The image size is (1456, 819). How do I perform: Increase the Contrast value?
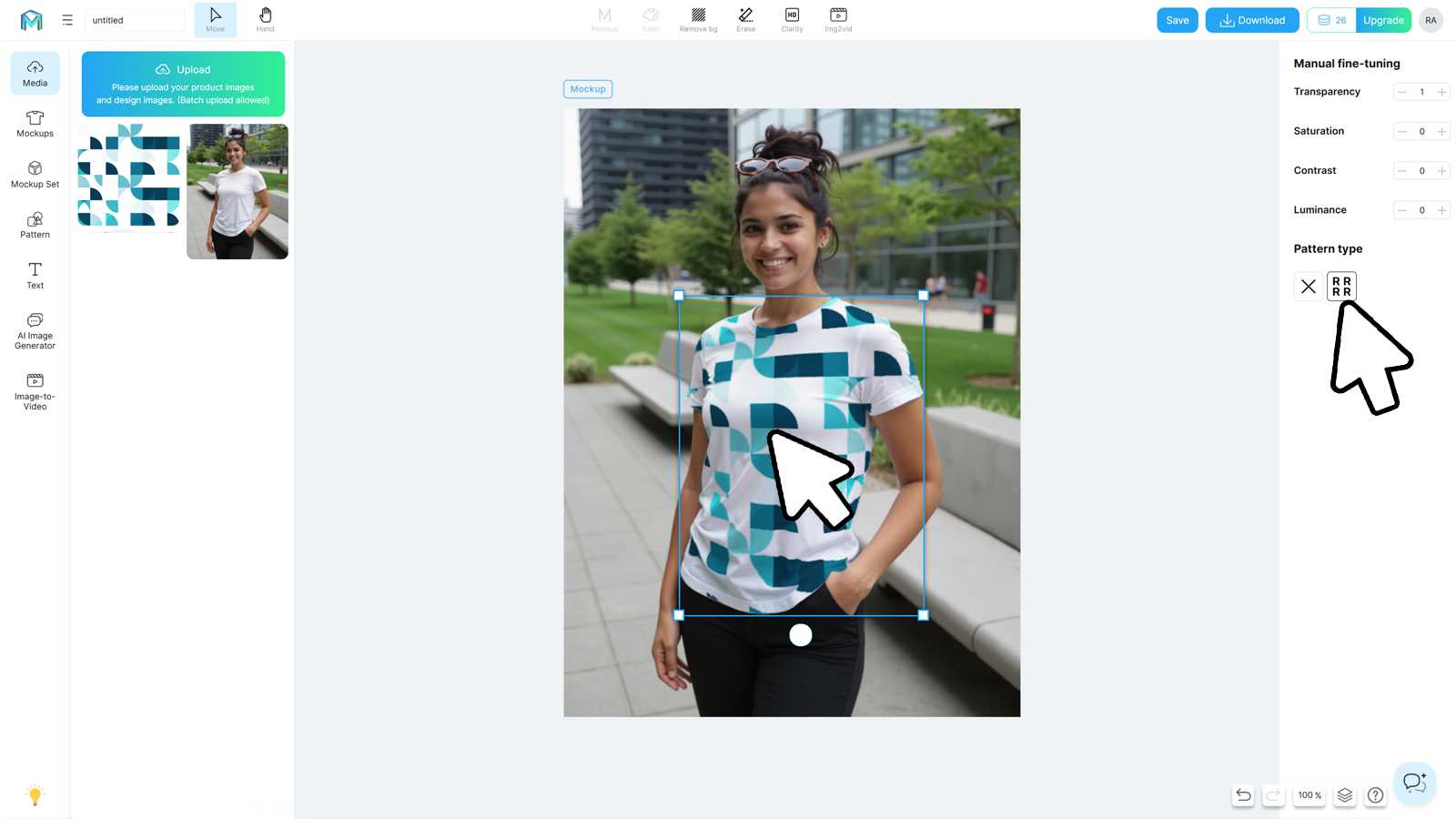point(1441,171)
